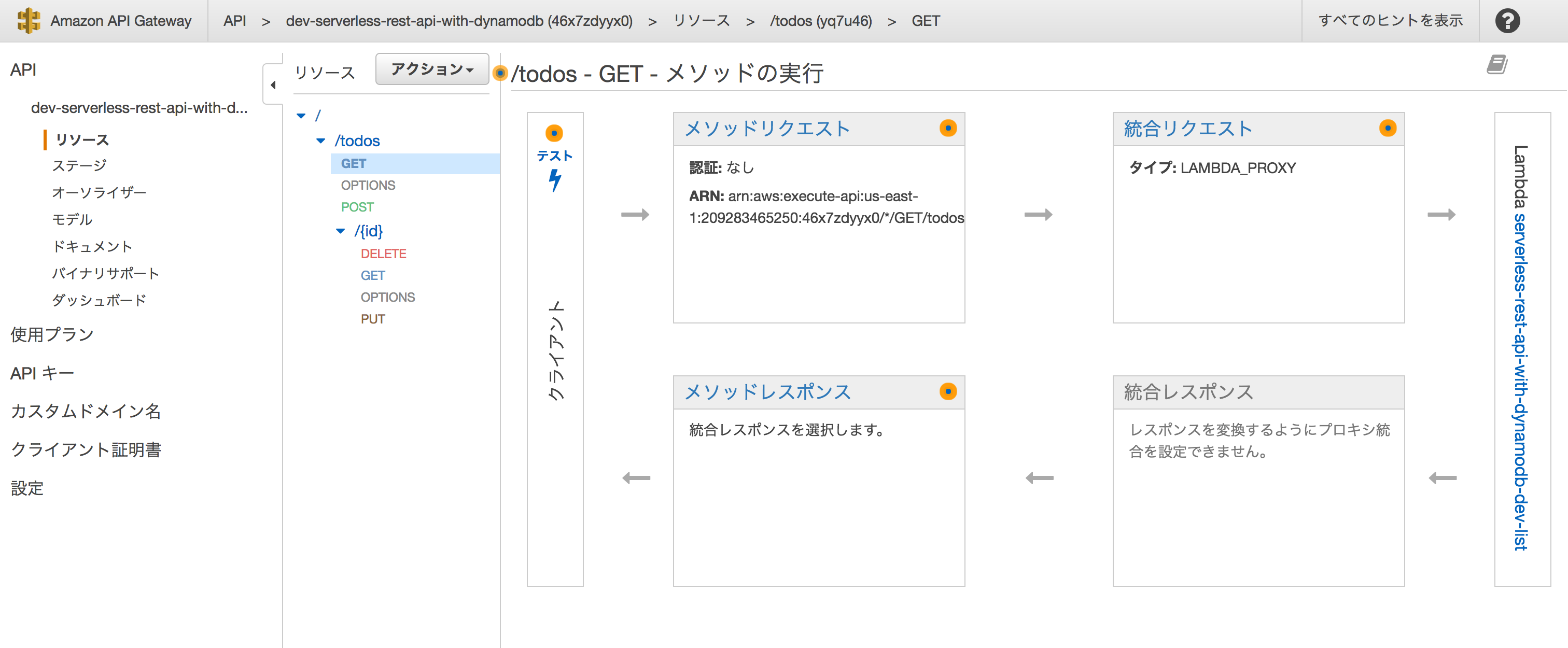The height and width of the screenshot is (648, 1568).
Task: Click テスト link in client panel
Action: (x=554, y=156)
